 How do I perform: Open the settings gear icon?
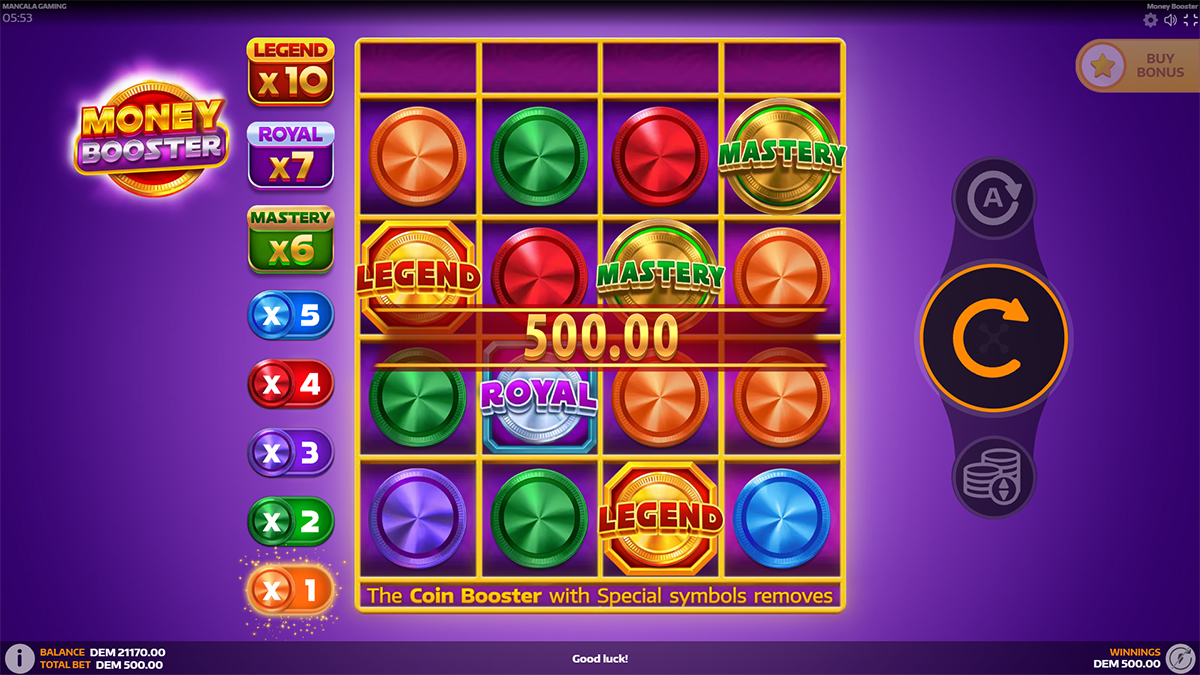click(1150, 19)
